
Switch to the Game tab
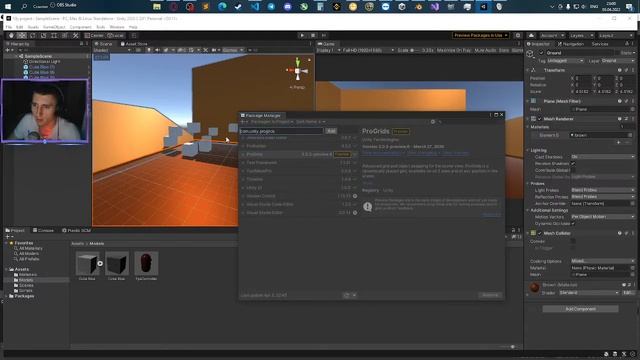pos(327,44)
